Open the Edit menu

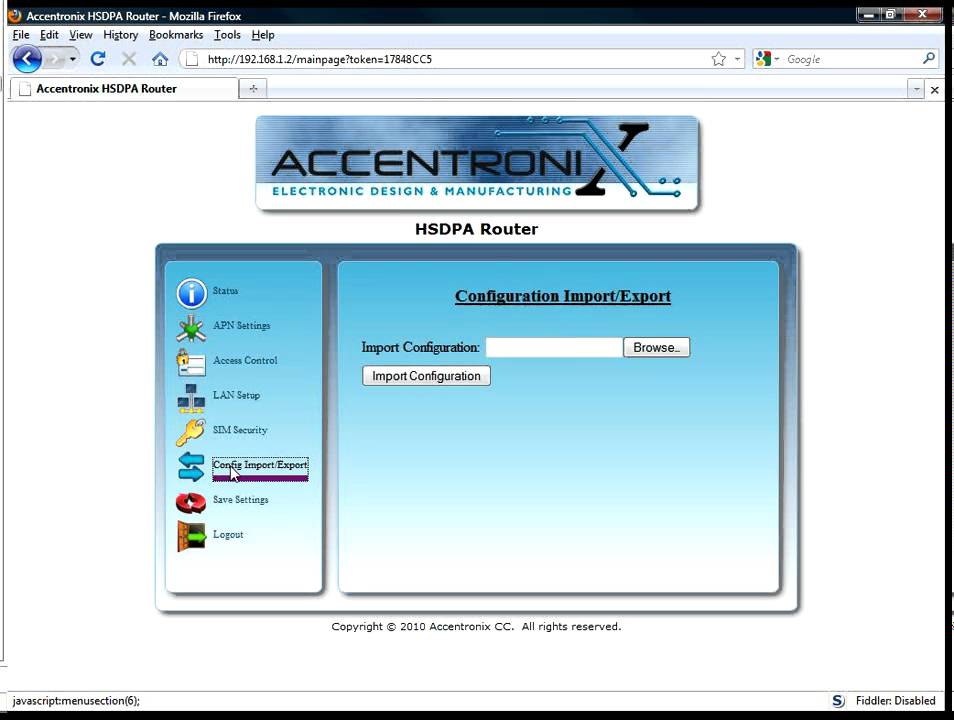point(49,35)
